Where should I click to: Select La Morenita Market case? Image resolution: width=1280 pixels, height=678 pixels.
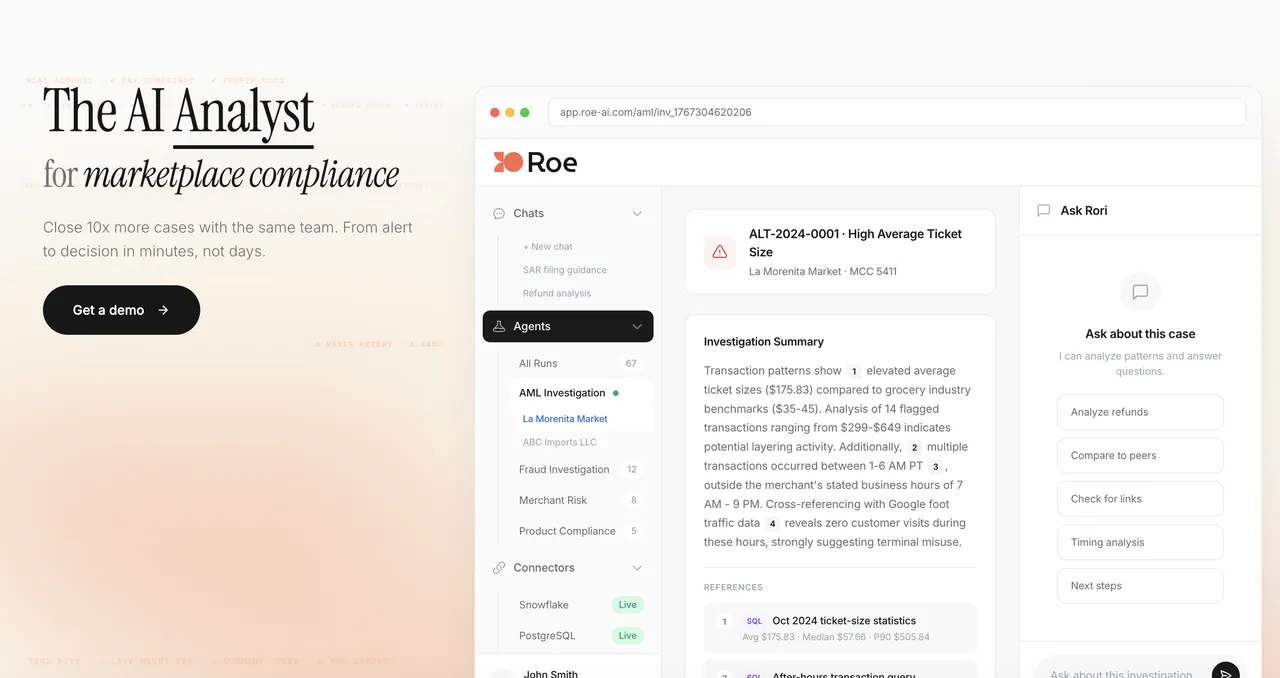(565, 419)
